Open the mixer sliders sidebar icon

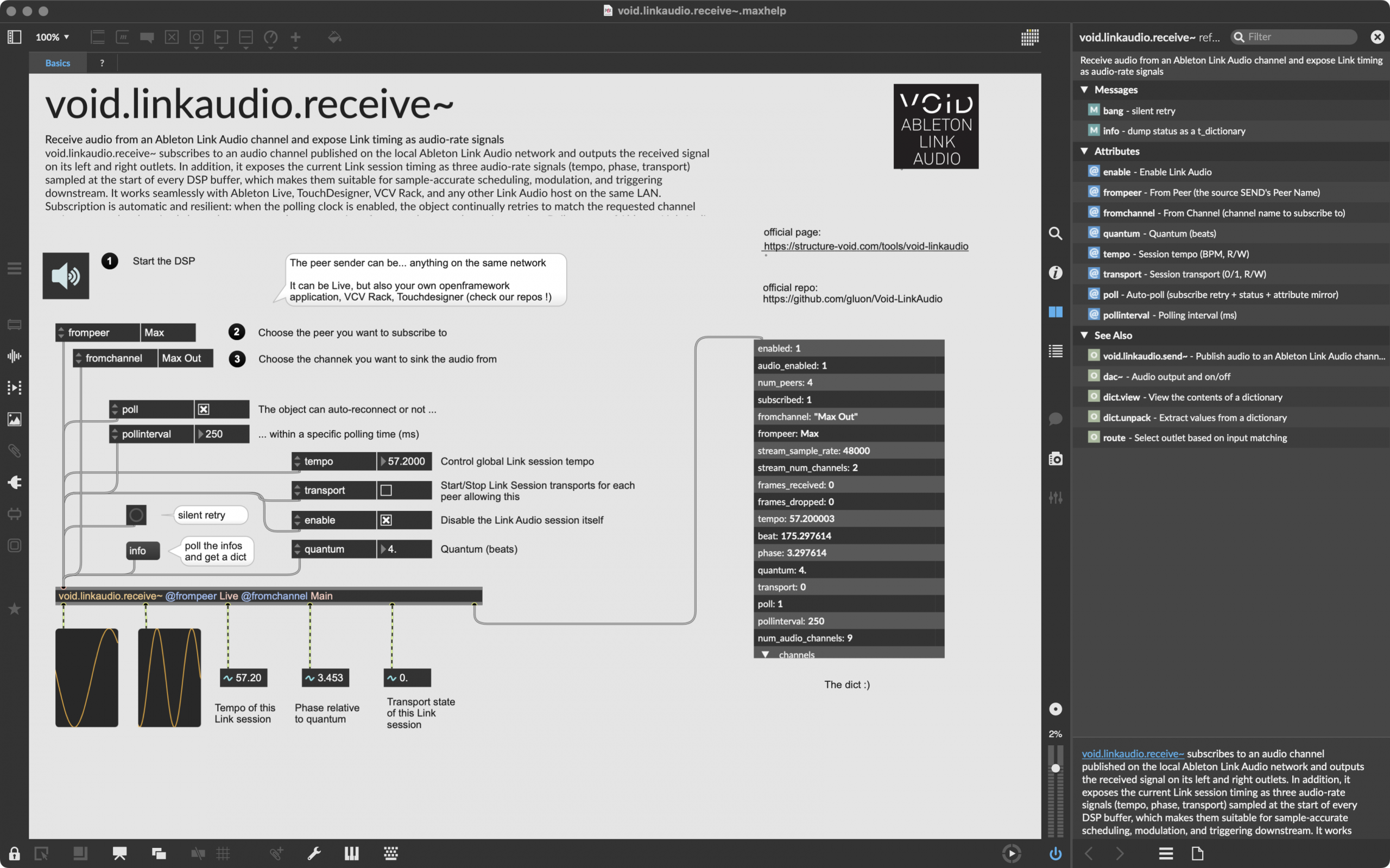[x=1056, y=498]
